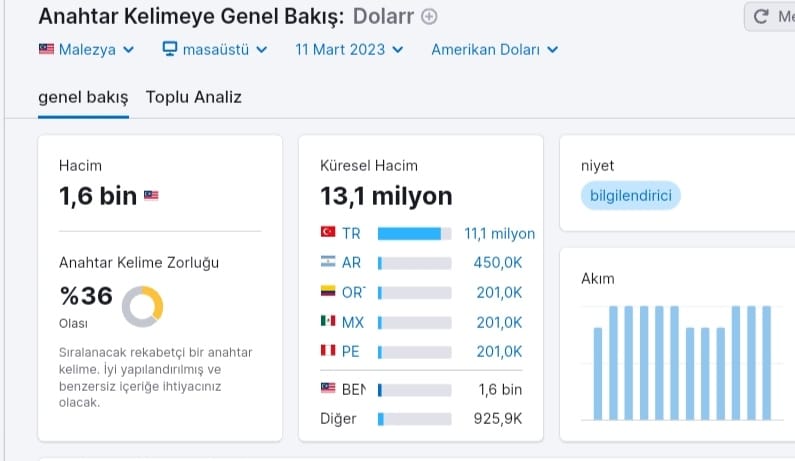Click the plus icon next to Dolarr
The image size is (795, 461).
point(429,17)
